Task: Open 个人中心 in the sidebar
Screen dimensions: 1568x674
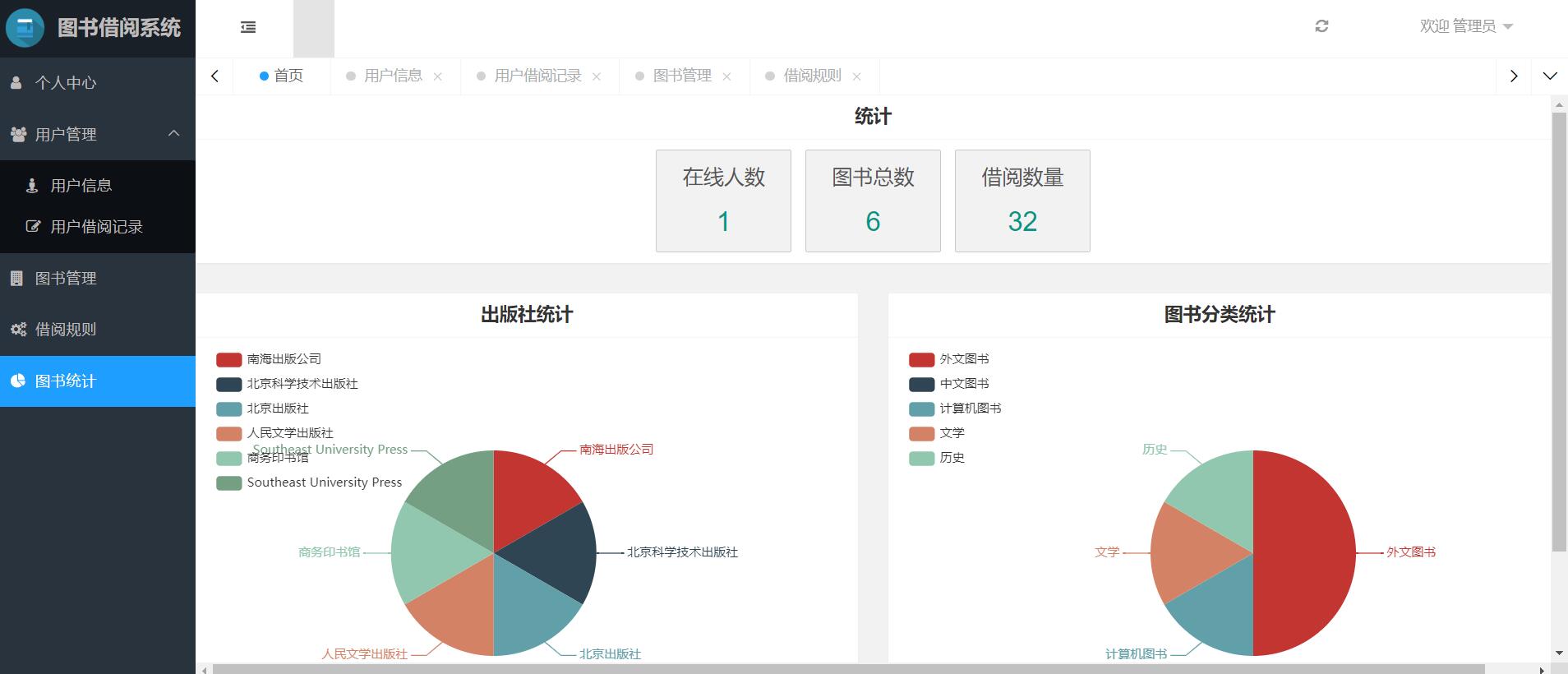Action: pos(98,82)
